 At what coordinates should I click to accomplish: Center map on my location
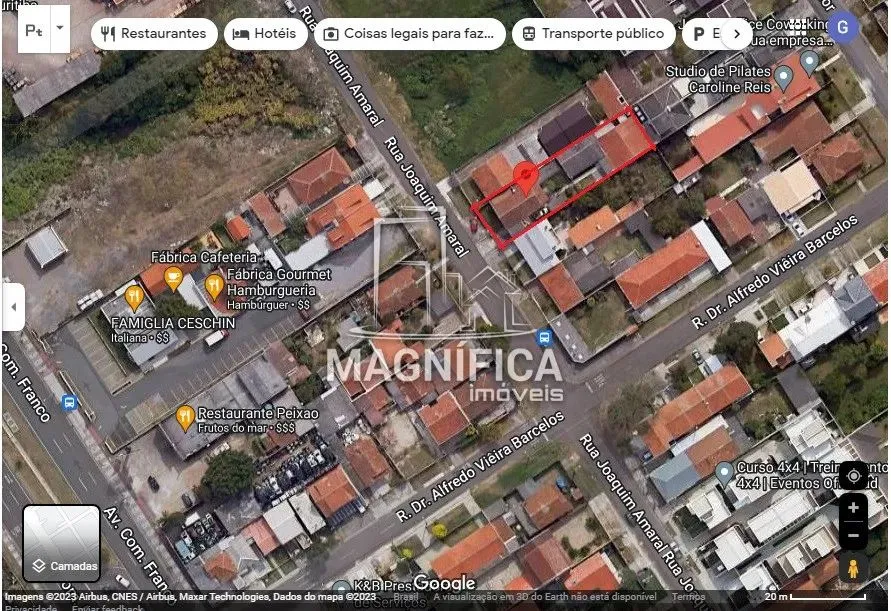point(853,476)
